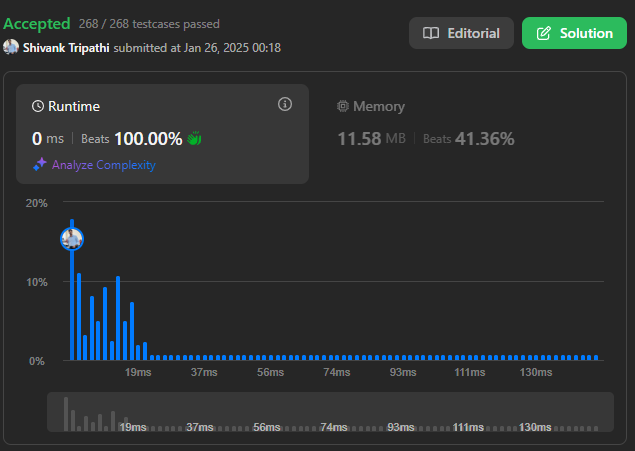The height and width of the screenshot is (451, 635).
Task: Click the Analyze Complexity link
Action: [104, 165]
